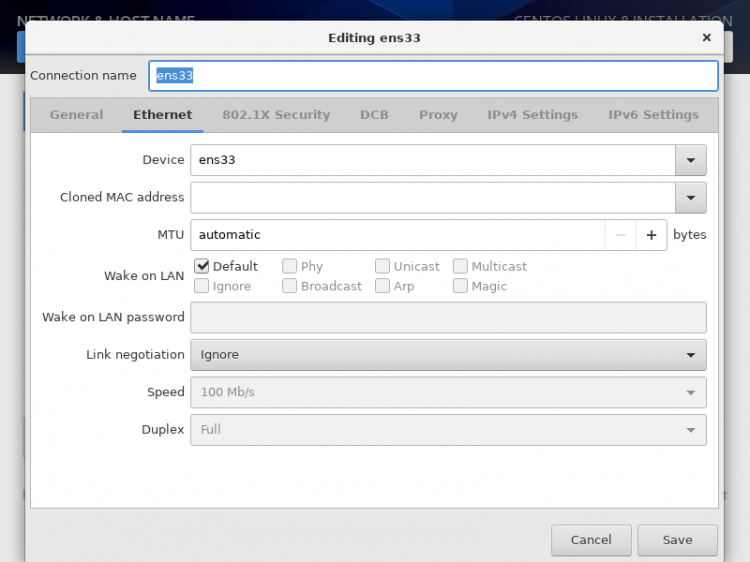Open the 802.1X Security tab

[276, 115]
